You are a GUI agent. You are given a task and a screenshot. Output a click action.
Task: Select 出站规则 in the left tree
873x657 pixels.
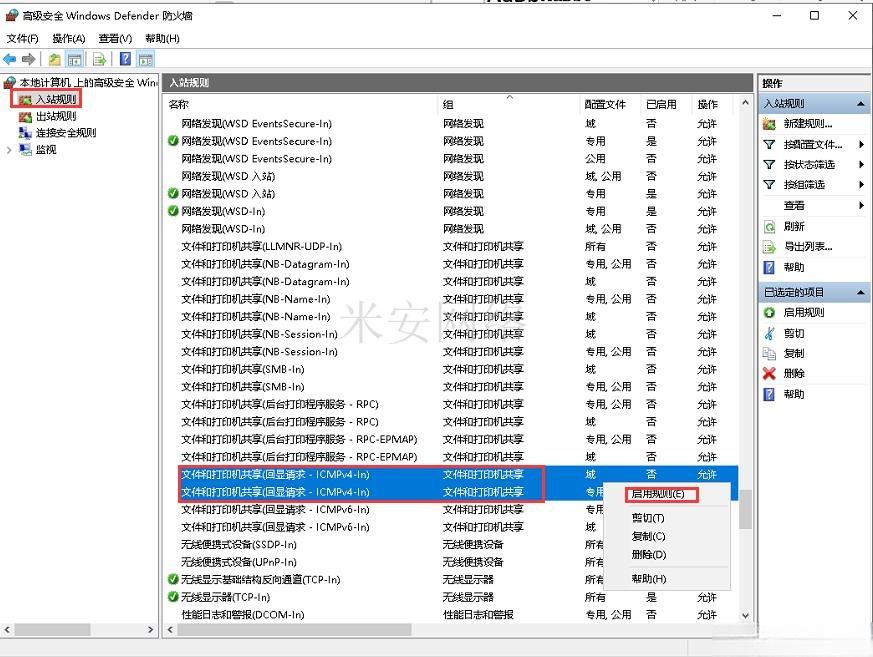pyautogui.click(x=55, y=116)
